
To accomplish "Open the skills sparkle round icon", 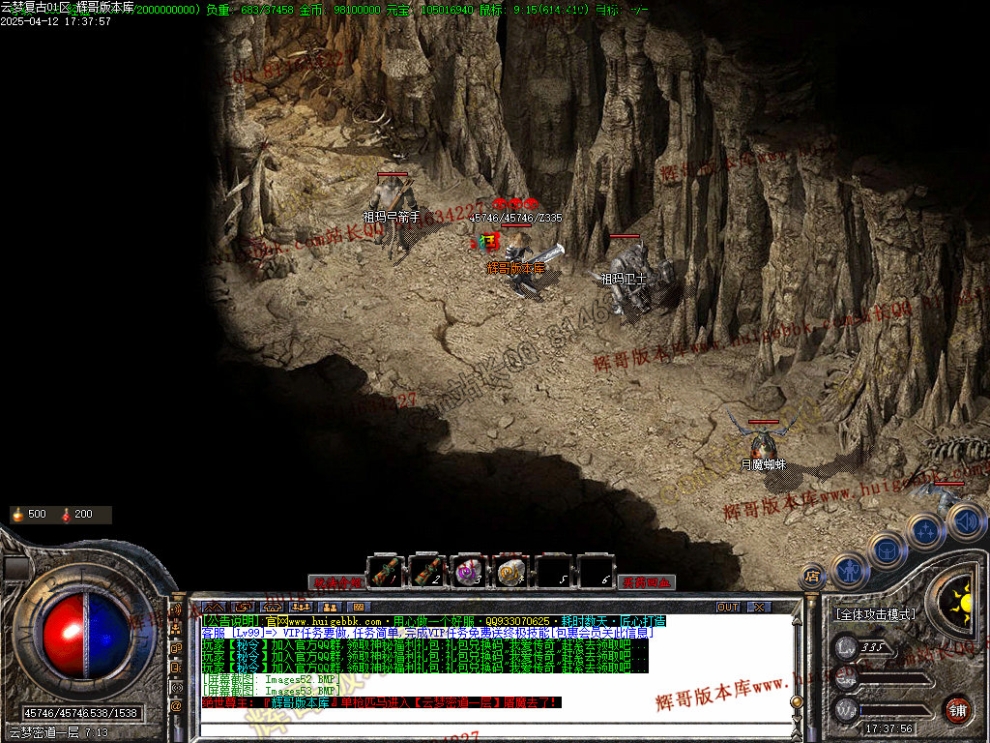I will [926, 532].
